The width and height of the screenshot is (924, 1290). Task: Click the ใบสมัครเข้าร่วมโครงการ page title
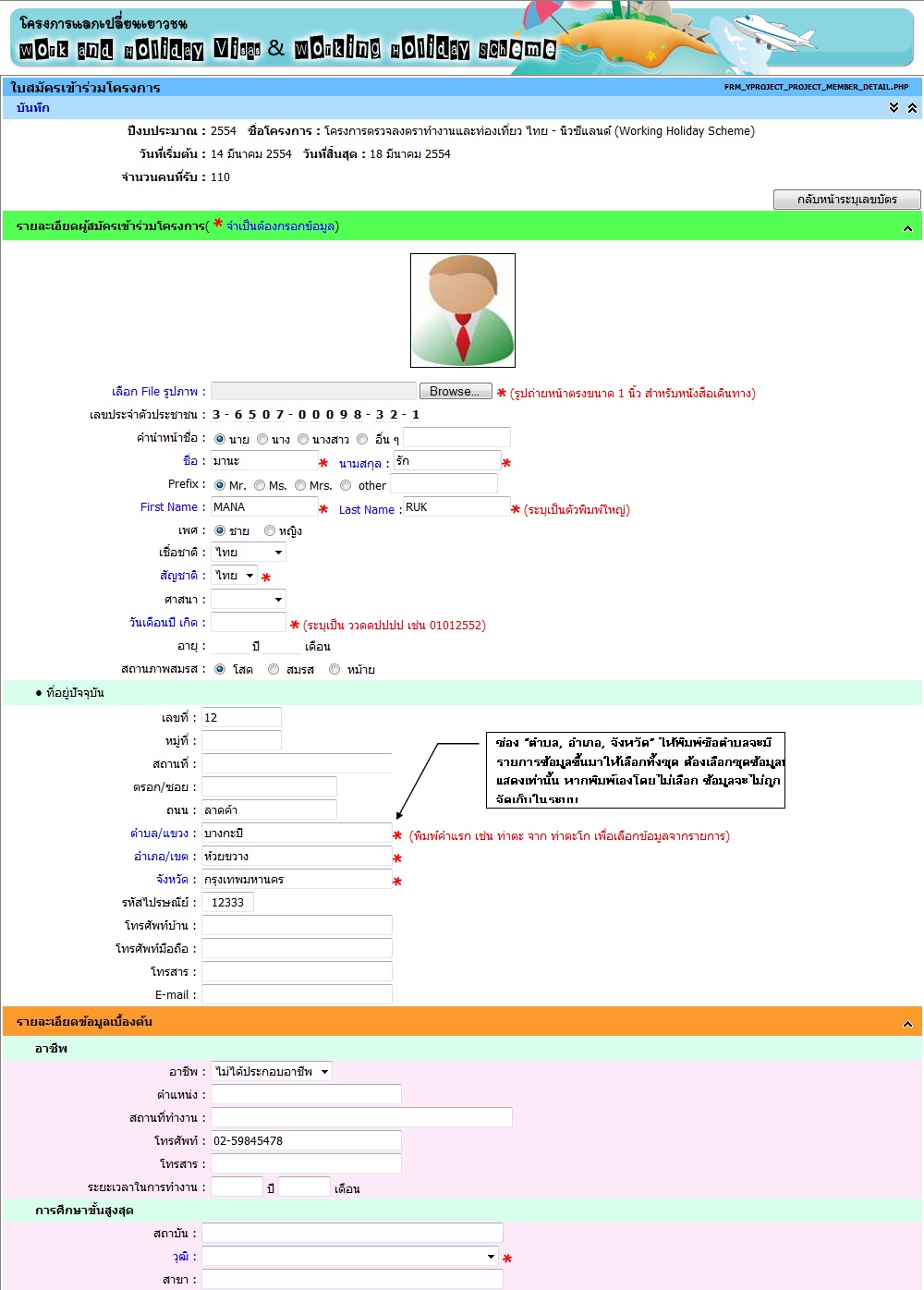(x=85, y=88)
